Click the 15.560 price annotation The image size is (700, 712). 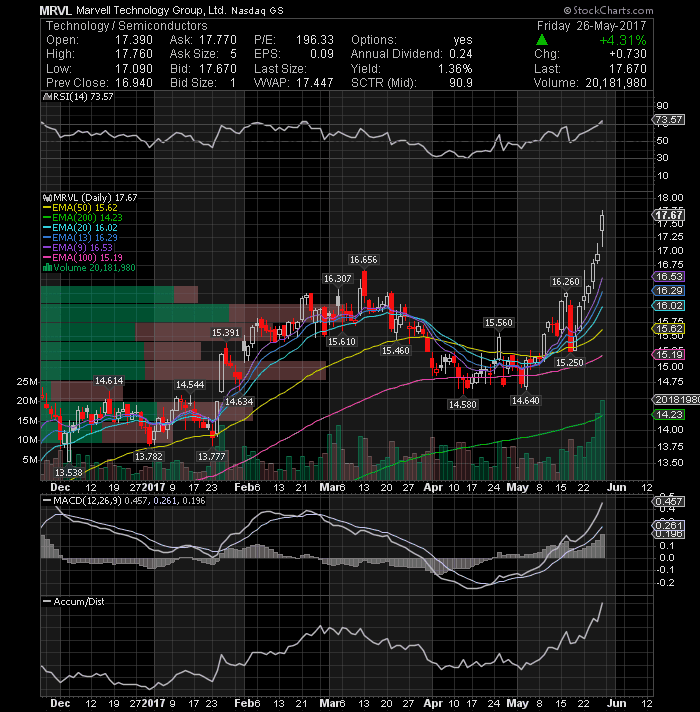coord(498,323)
